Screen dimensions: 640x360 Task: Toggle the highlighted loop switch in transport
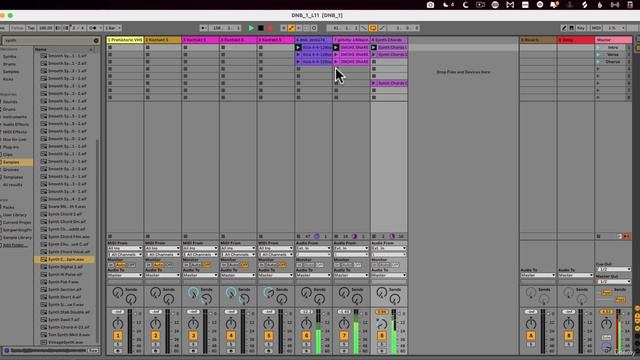tap(373, 28)
